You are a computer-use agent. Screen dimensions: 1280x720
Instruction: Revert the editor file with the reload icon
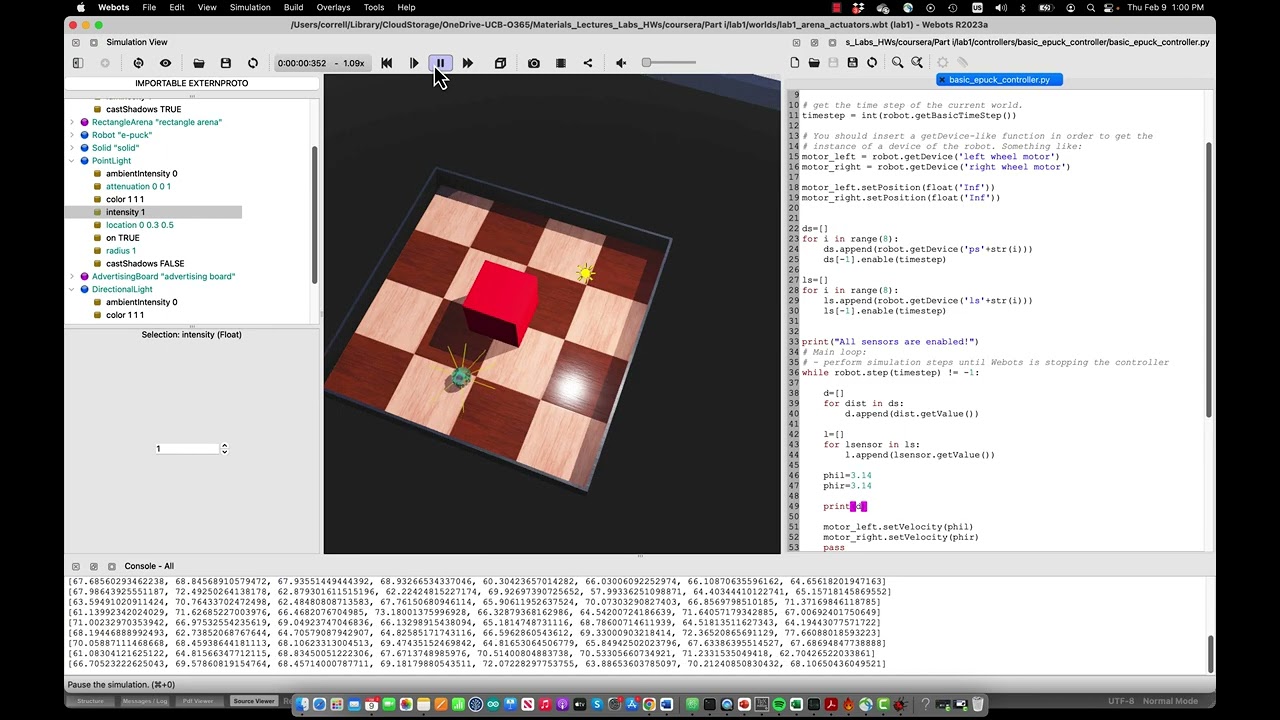[x=872, y=63]
